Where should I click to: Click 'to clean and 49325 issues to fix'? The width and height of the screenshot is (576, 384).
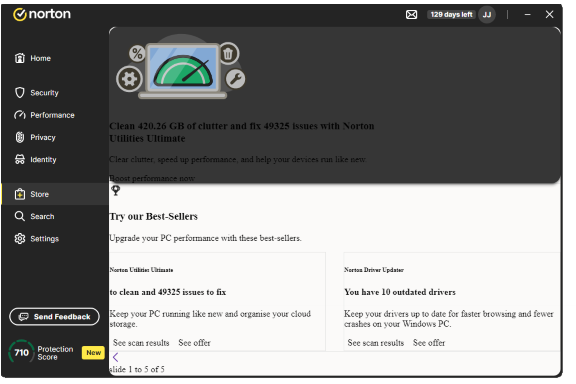coord(168,293)
